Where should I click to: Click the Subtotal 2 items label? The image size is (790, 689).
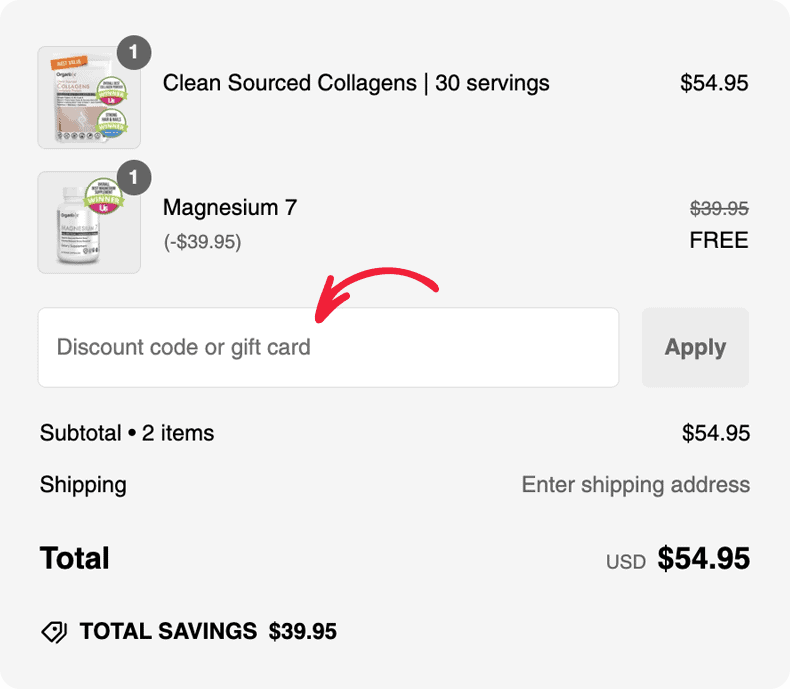point(127,433)
